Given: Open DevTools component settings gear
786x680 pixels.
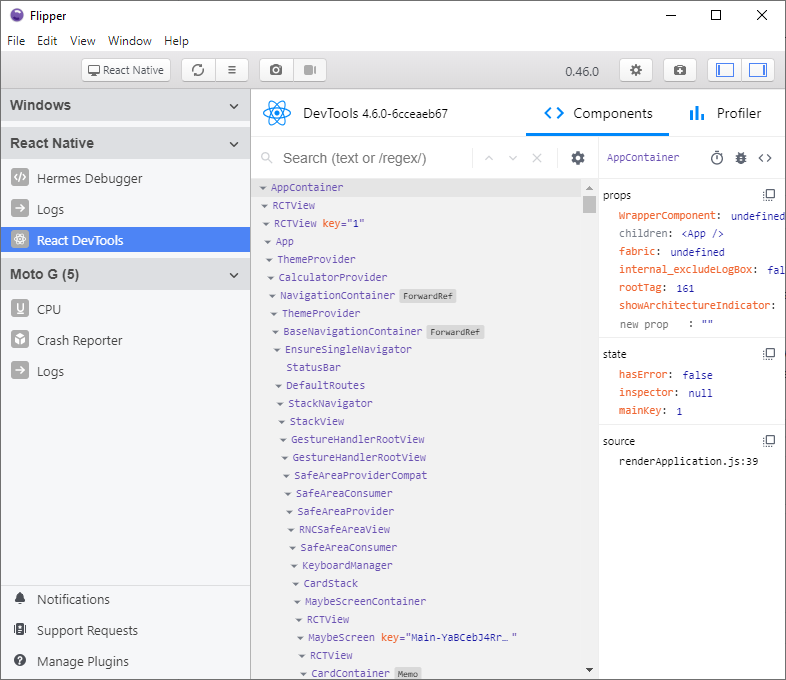Looking at the screenshot, I should (578, 158).
